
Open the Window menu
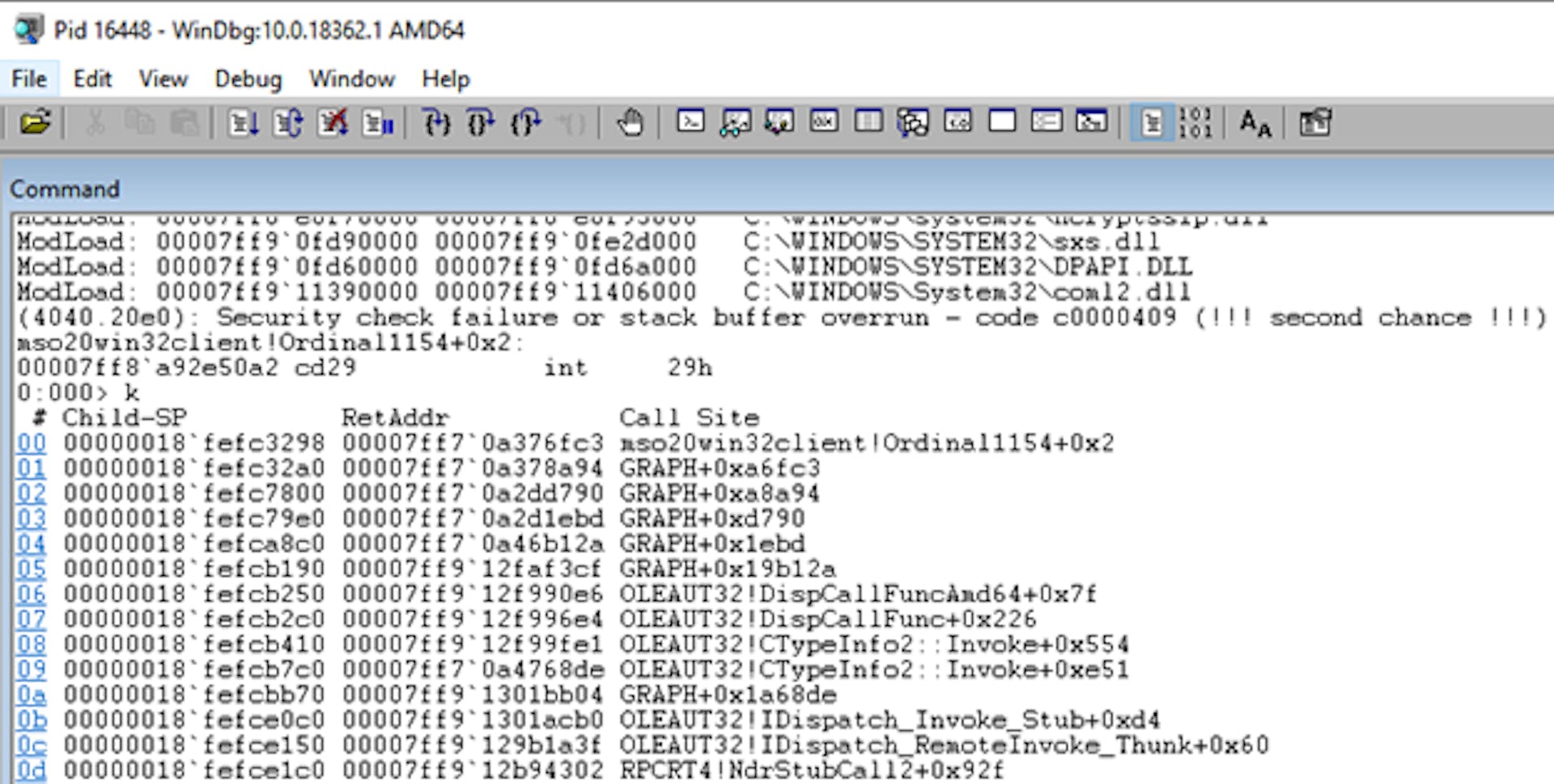pos(351,79)
